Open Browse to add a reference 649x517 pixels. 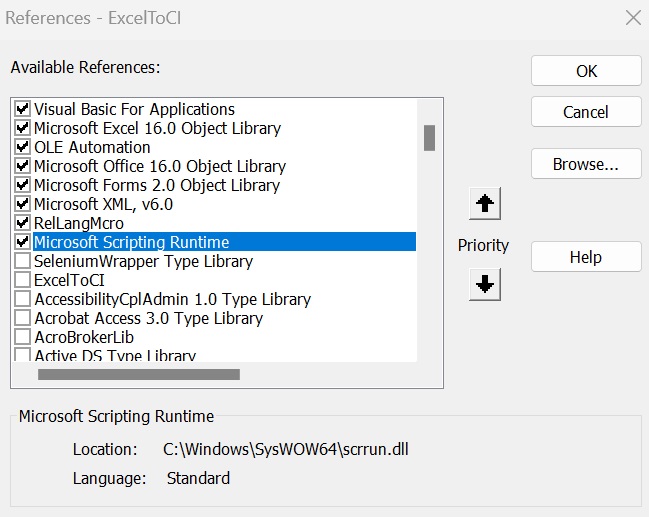pyautogui.click(x=586, y=164)
